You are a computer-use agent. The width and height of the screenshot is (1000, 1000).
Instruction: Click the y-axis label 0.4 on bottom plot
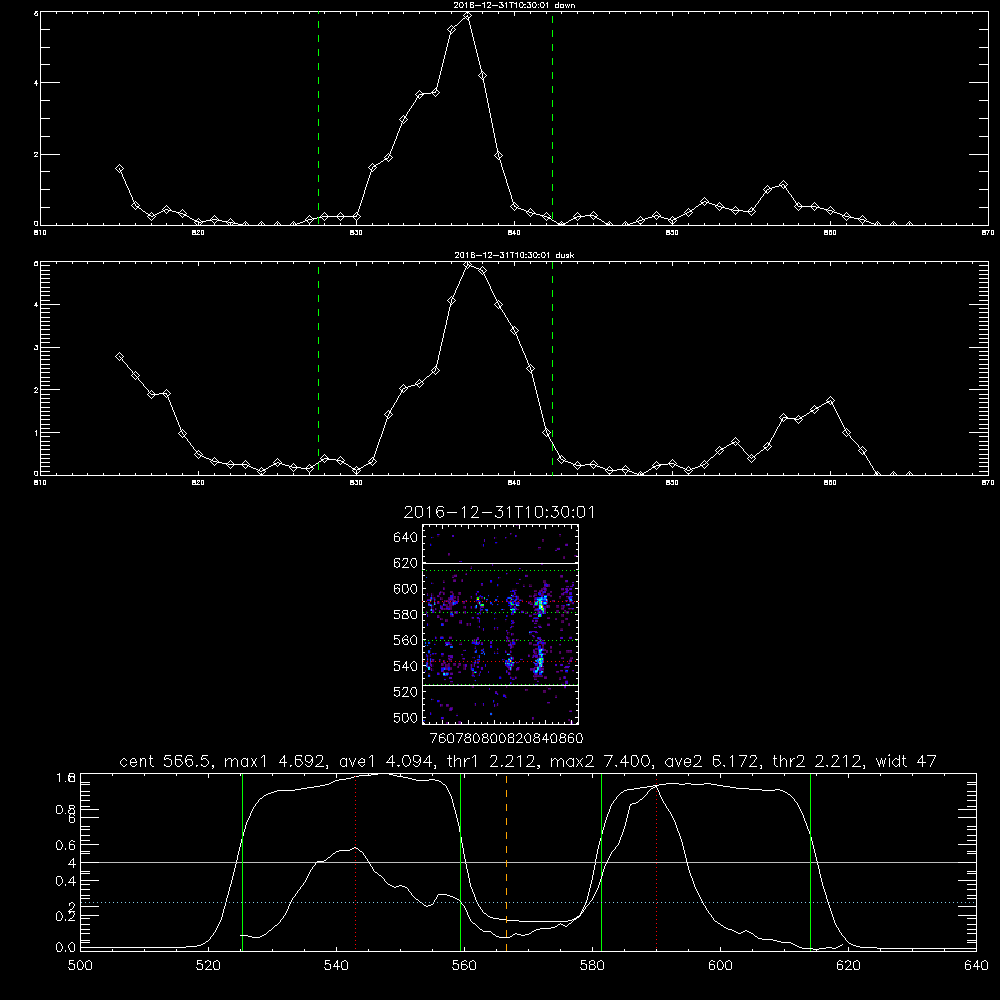click(x=66, y=881)
